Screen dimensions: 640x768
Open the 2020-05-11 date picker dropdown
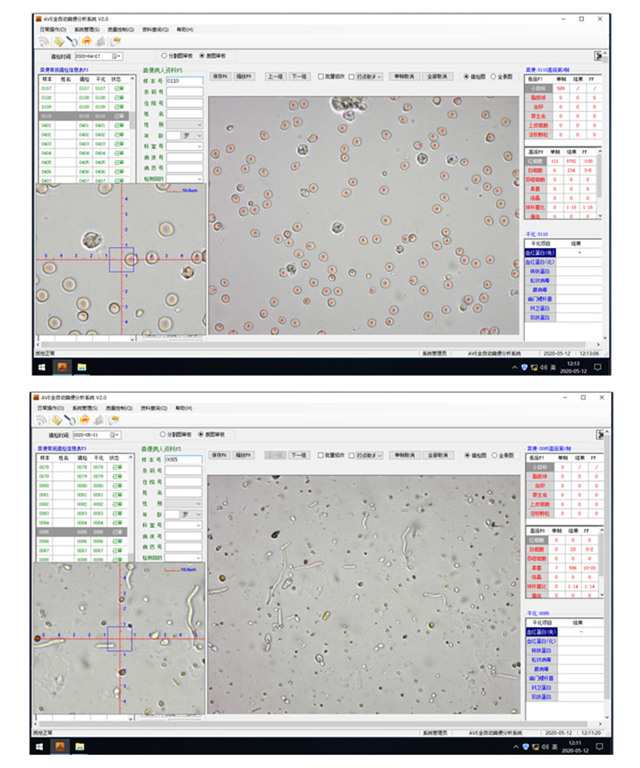pos(115,435)
